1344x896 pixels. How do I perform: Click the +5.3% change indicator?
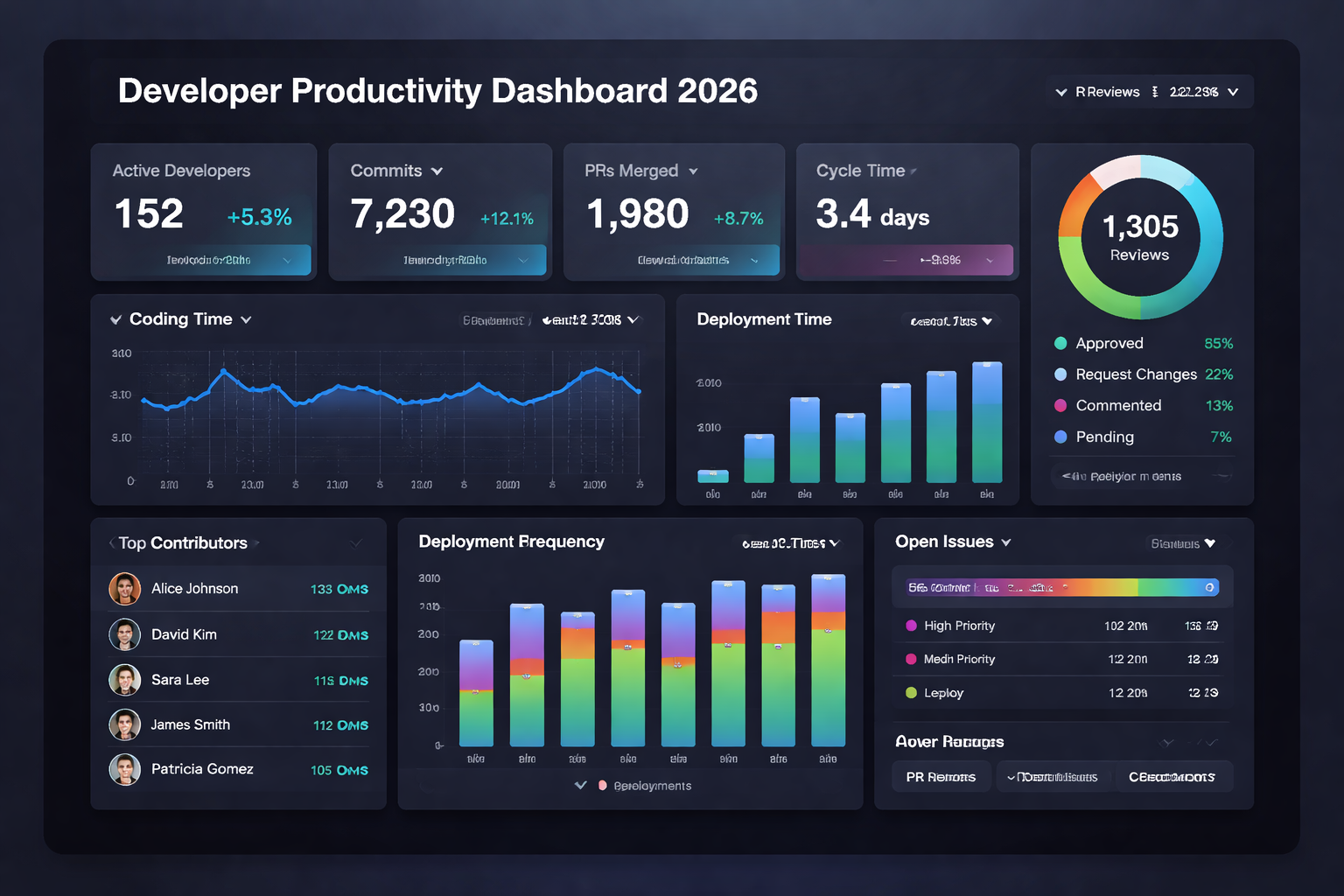pos(259,217)
